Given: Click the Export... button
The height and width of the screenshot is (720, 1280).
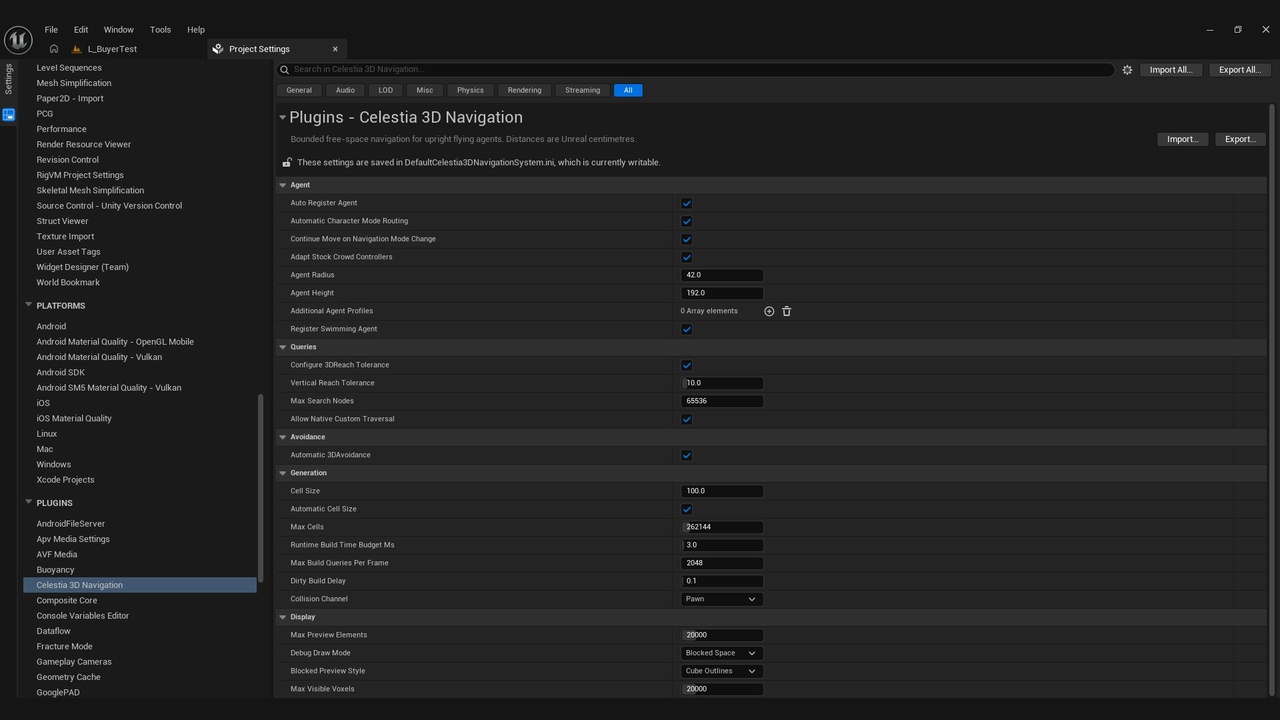Looking at the screenshot, I should 1240,139.
